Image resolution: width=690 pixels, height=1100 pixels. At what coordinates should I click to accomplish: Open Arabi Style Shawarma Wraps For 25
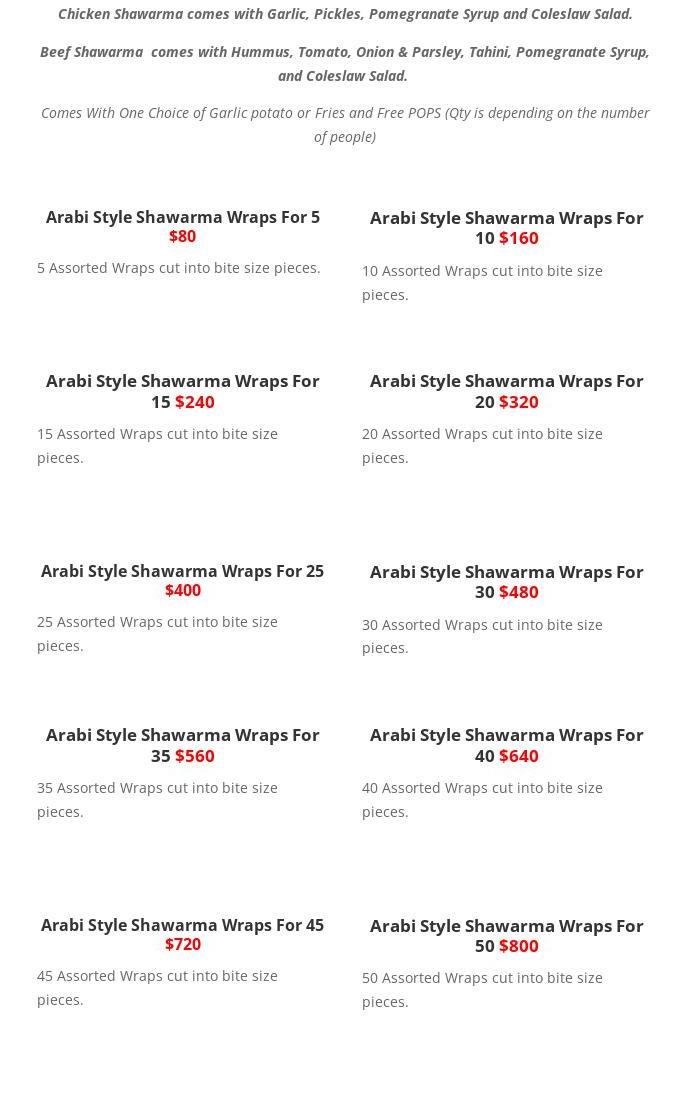tap(182, 571)
